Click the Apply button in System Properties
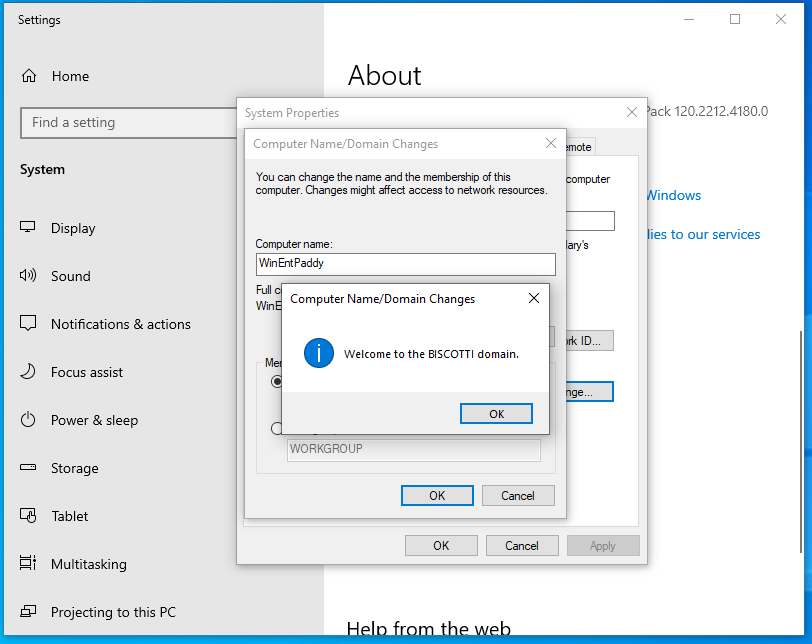 (603, 545)
